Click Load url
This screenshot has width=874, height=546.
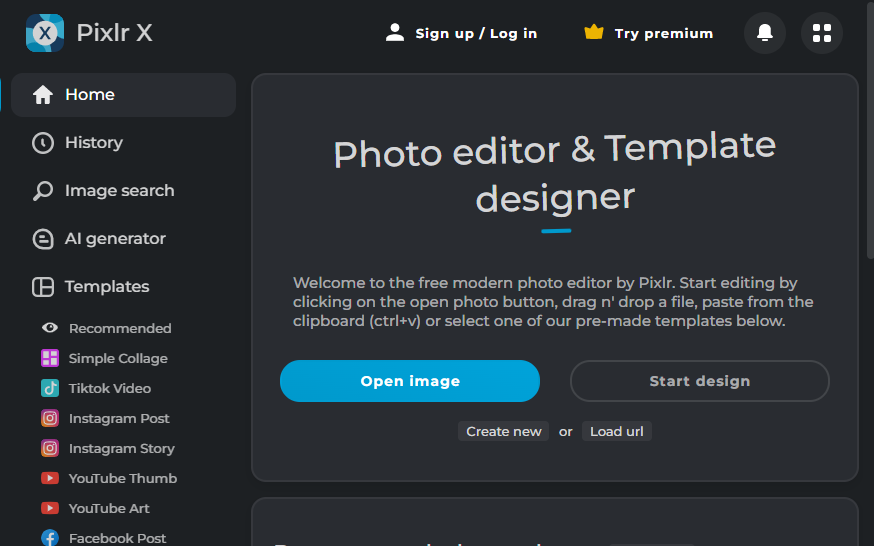(616, 432)
